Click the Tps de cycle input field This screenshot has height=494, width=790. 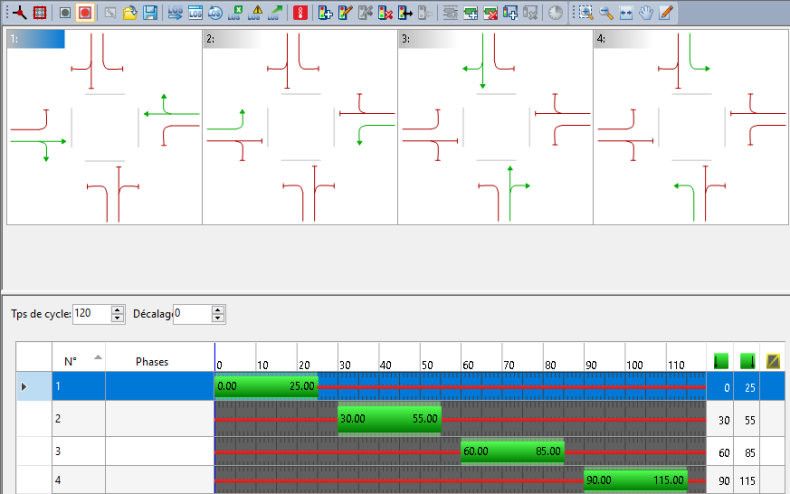point(91,314)
